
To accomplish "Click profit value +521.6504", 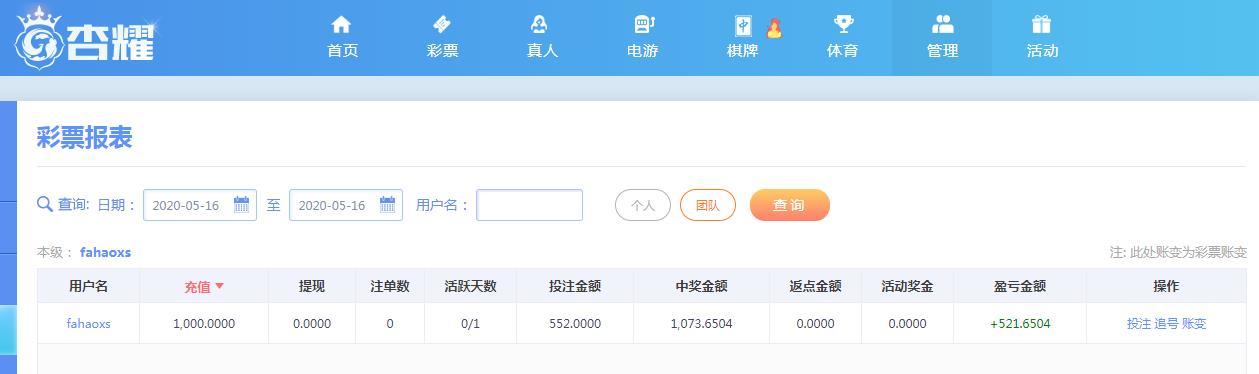I will (1020, 323).
